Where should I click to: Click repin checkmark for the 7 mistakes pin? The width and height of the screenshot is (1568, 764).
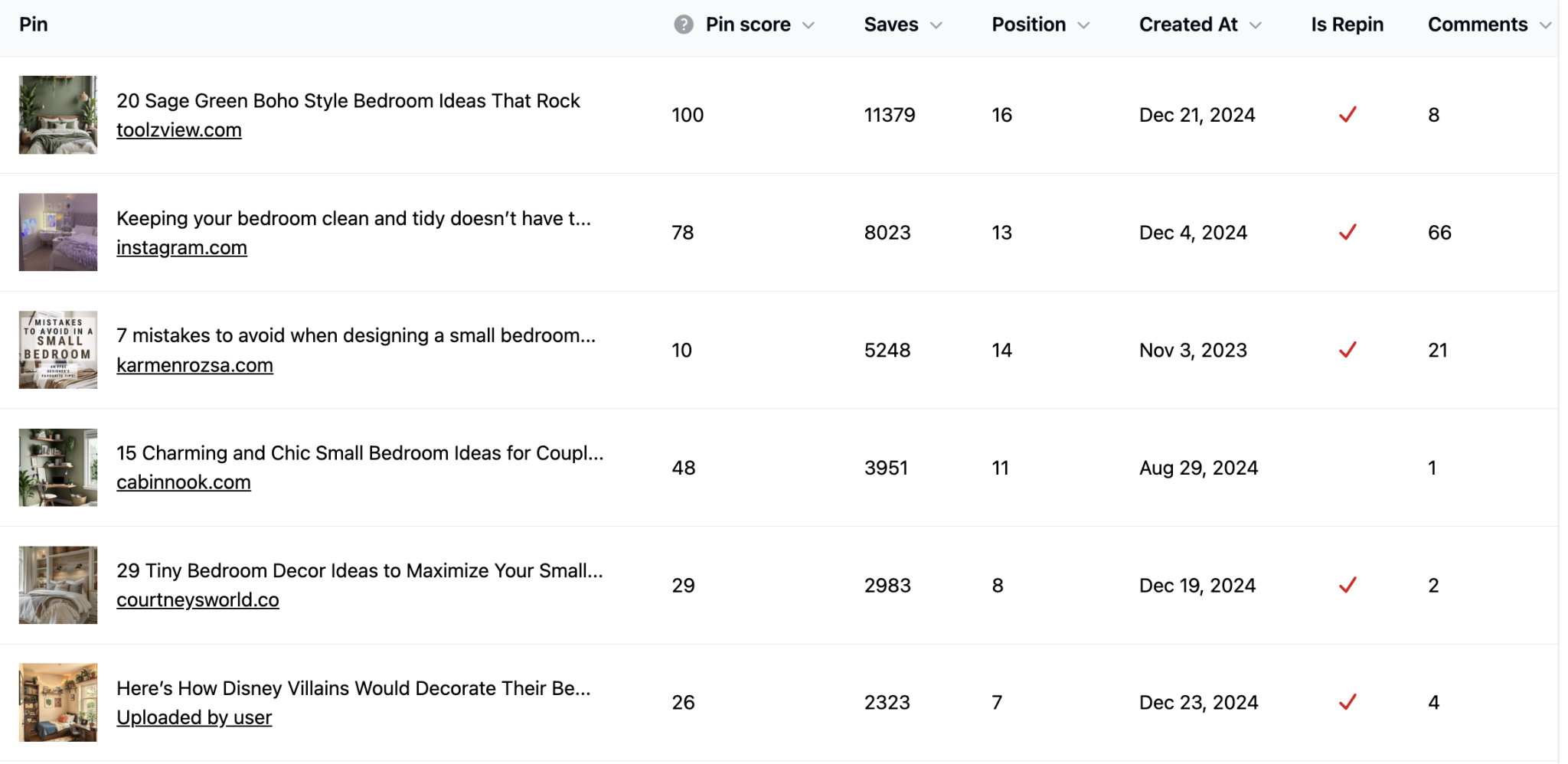[x=1347, y=350]
